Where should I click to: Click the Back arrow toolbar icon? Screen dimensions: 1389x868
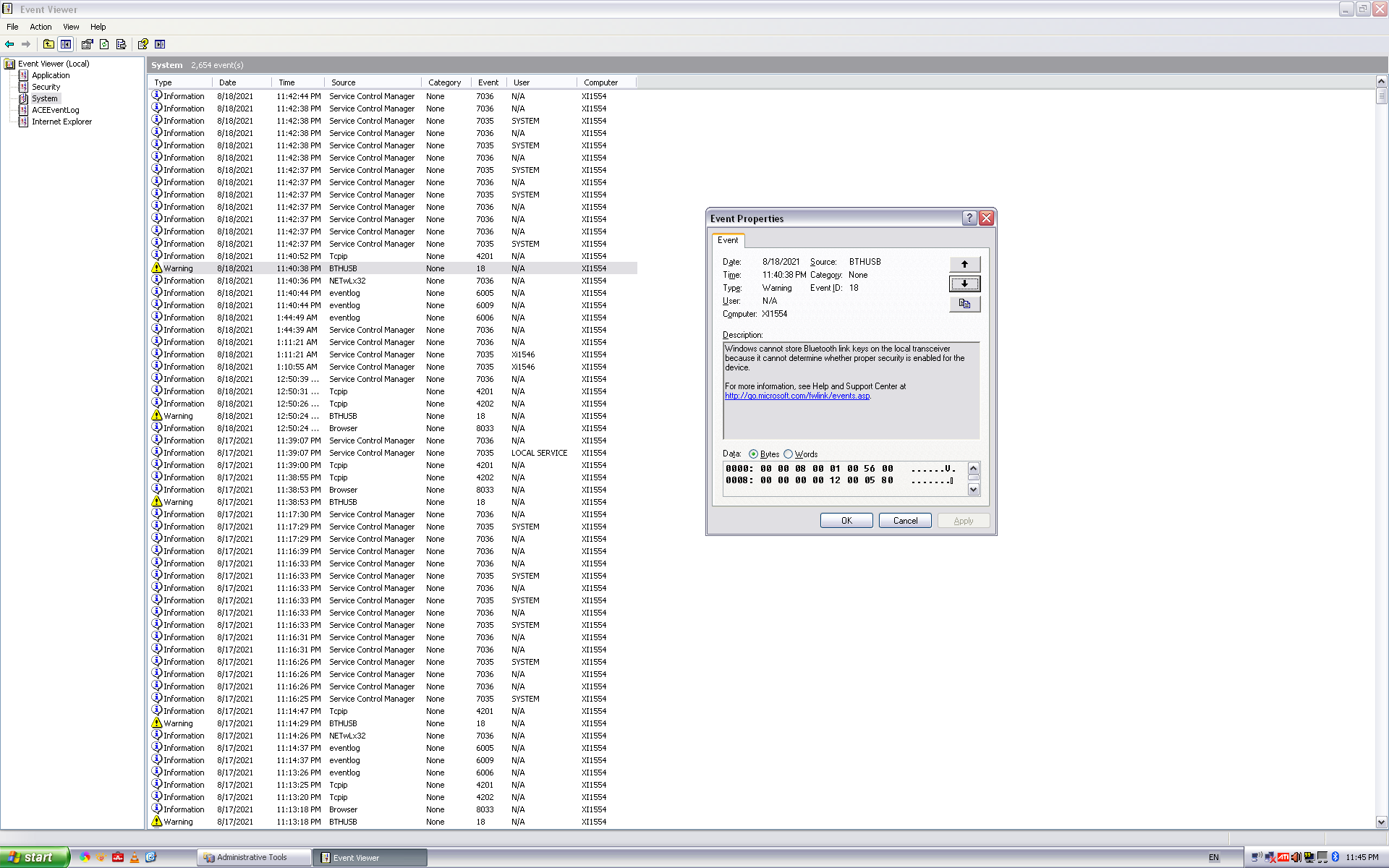pos(10,44)
